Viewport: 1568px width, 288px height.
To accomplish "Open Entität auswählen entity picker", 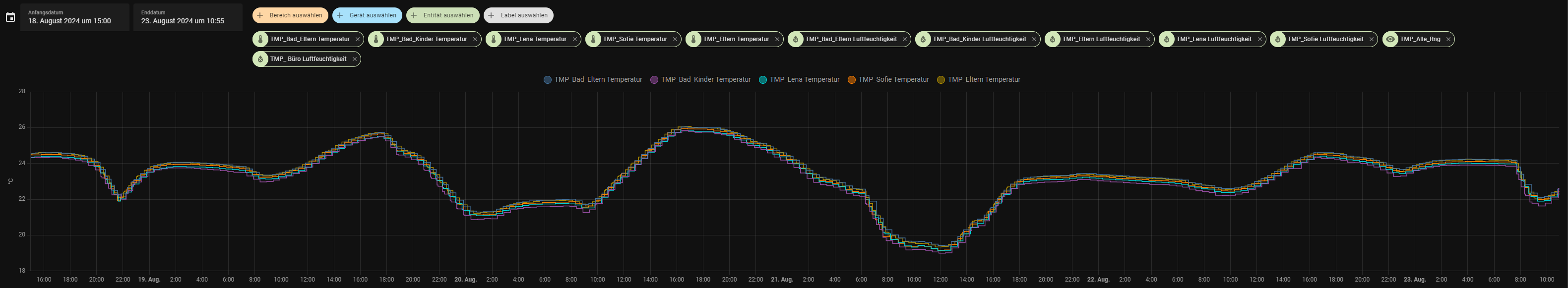I will pyautogui.click(x=442, y=15).
